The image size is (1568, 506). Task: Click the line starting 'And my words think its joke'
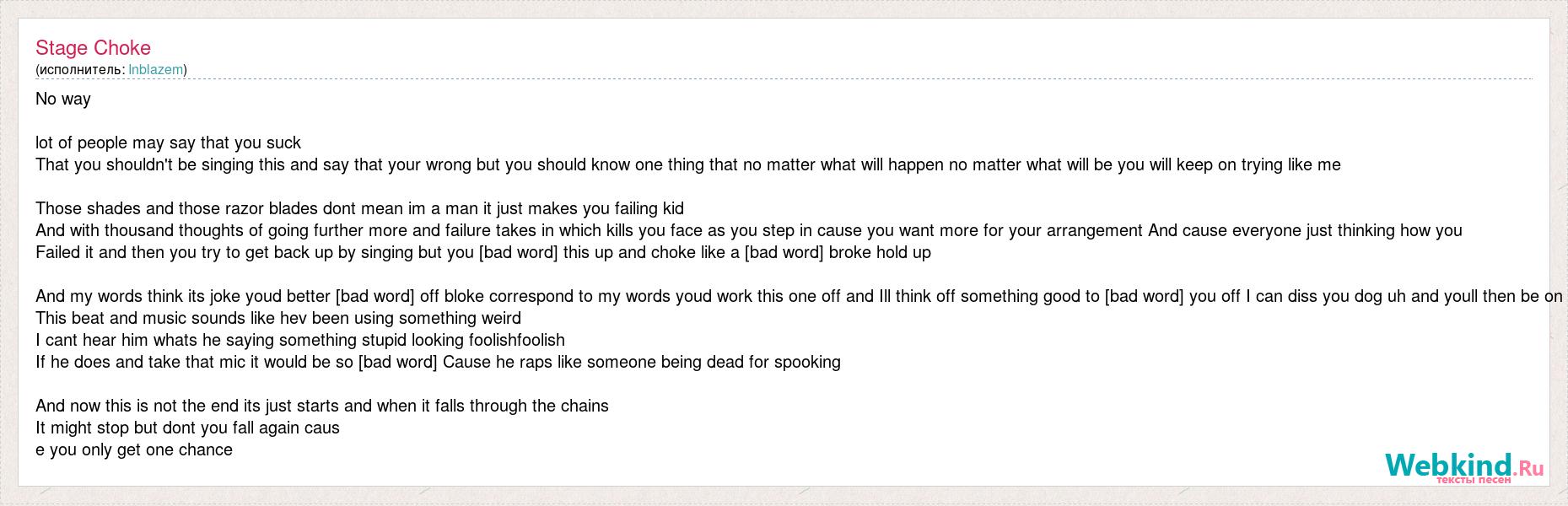799,296
